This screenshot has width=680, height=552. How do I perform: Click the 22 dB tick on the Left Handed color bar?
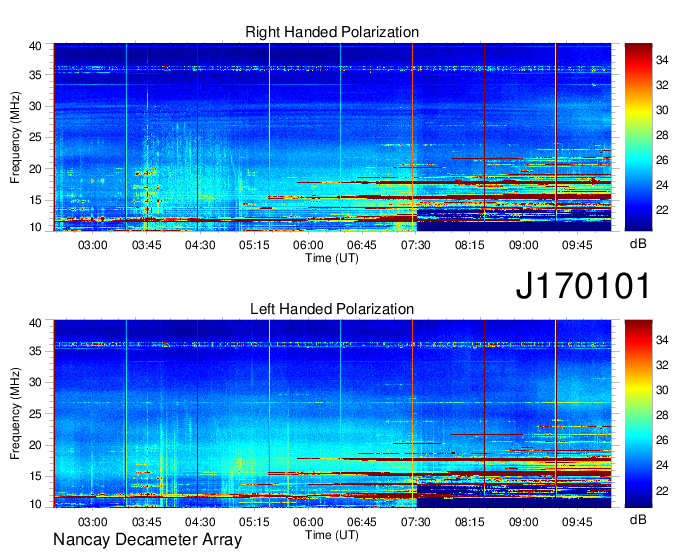pos(662,491)
